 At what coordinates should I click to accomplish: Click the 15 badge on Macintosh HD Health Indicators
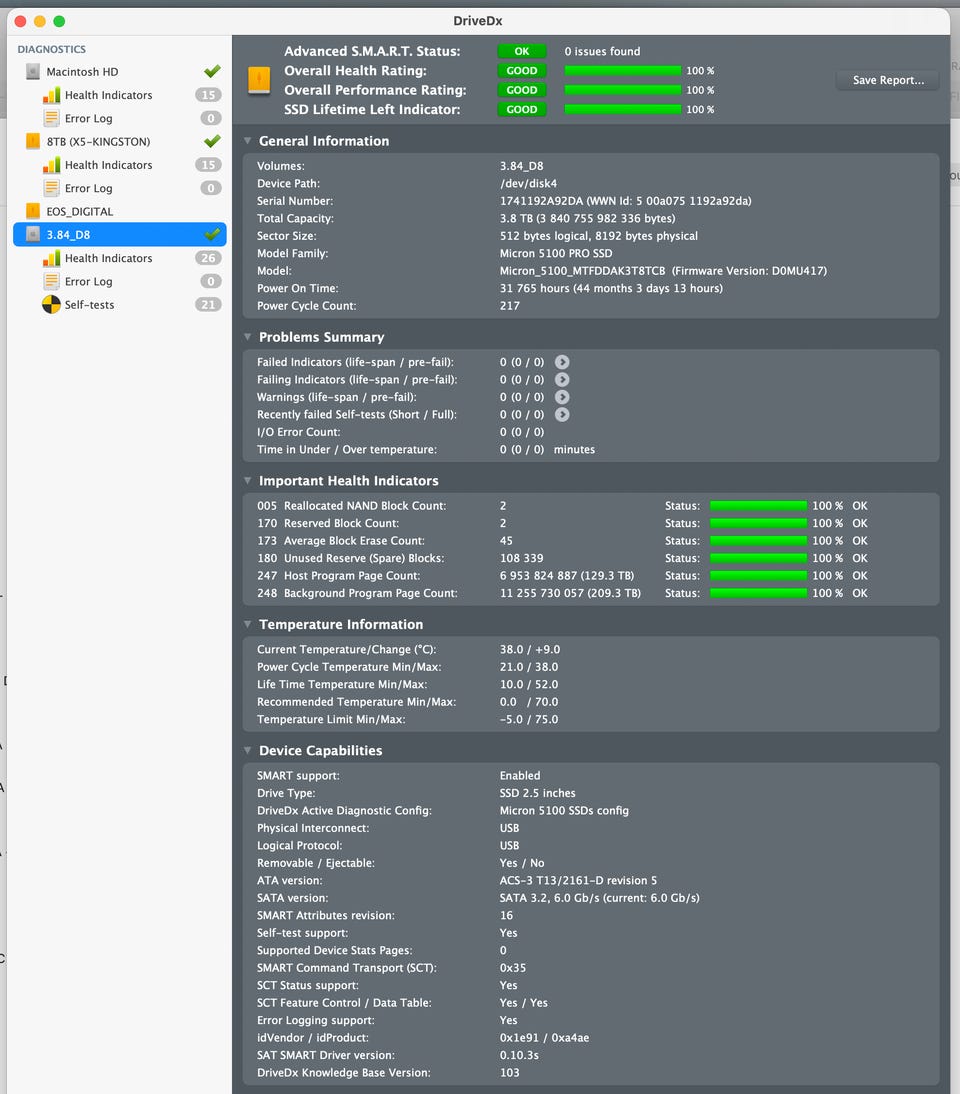click(x=208, y=95)
